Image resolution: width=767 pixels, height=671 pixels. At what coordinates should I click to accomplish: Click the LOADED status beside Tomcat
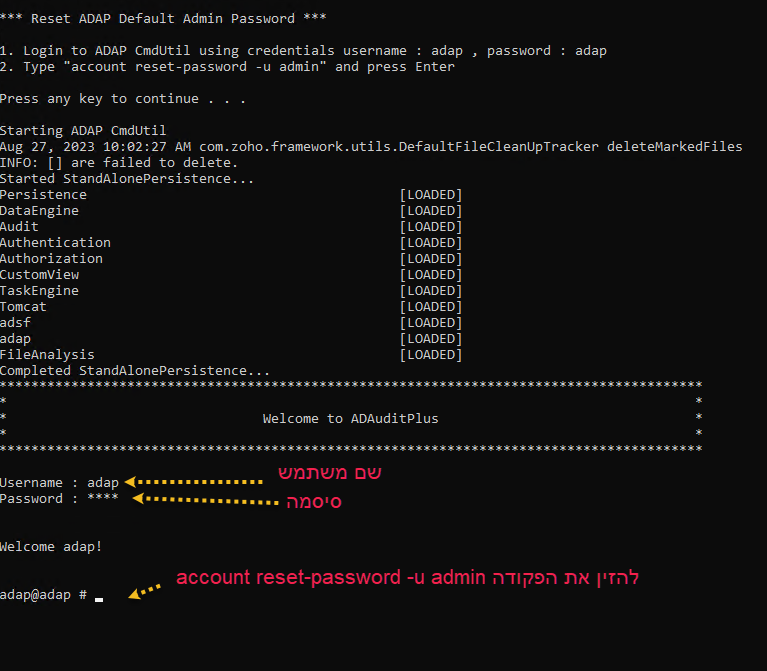[430, 307]
